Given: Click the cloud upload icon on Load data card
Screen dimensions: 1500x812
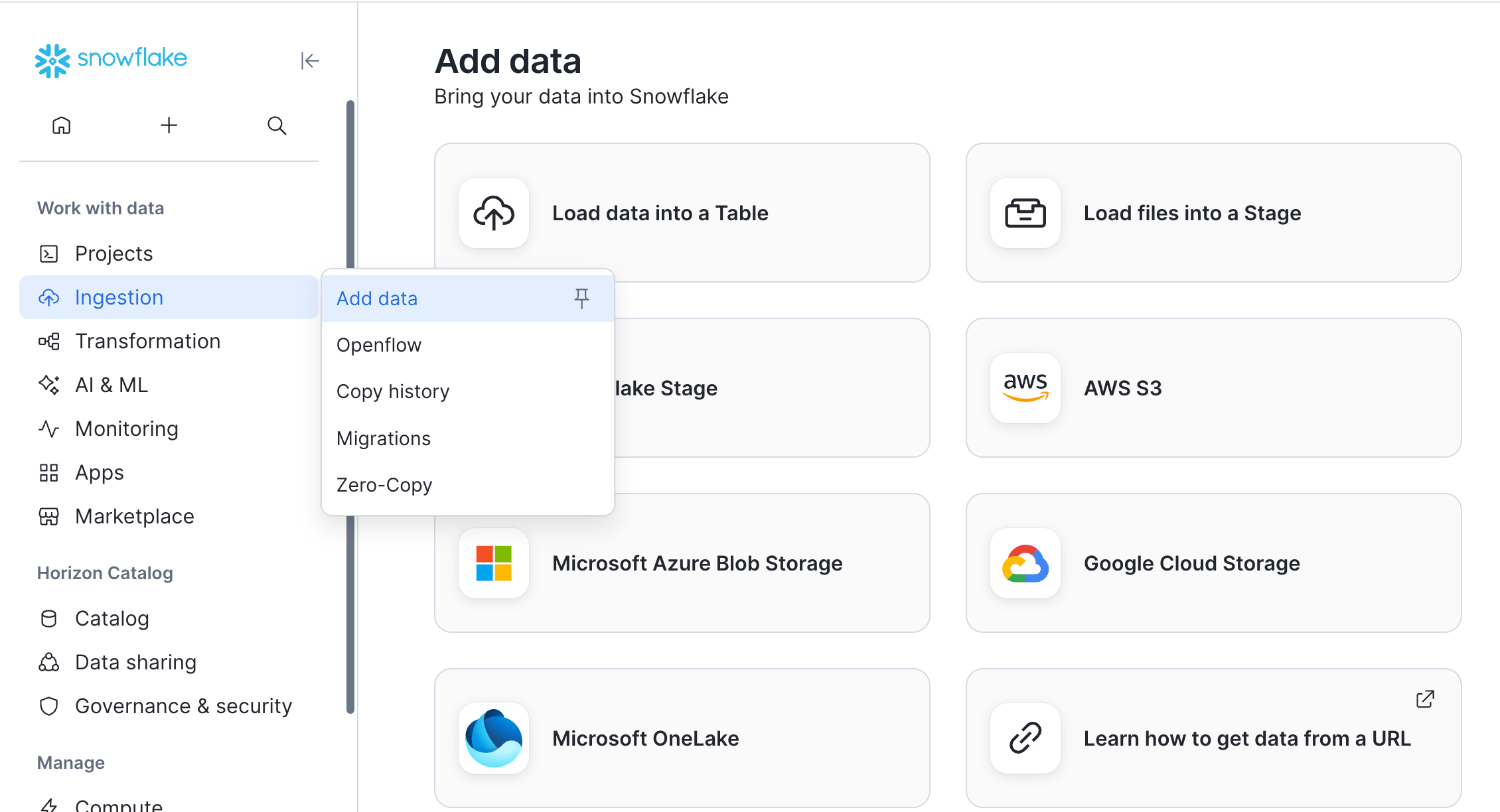Looking at the screenshot, I should (494, 213).
